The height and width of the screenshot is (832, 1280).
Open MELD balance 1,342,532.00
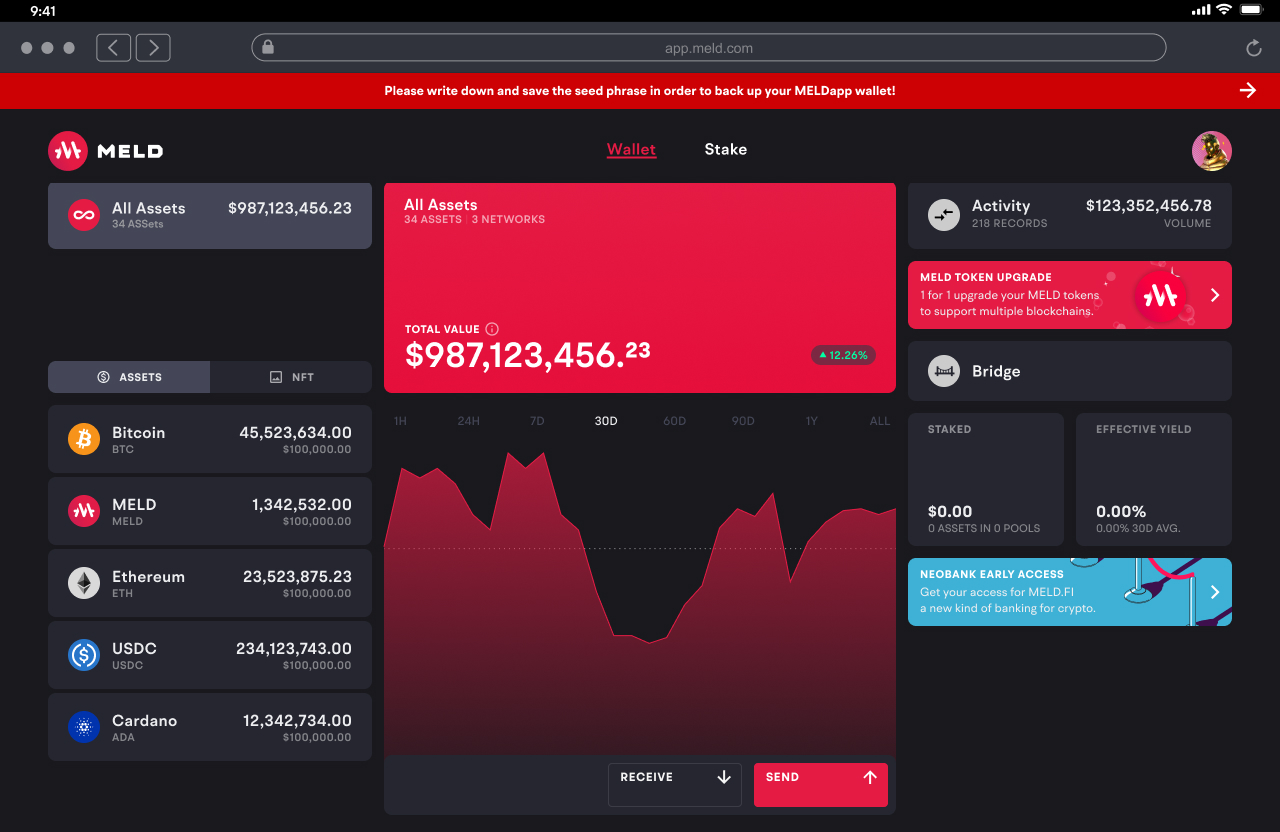pos(302,505)
